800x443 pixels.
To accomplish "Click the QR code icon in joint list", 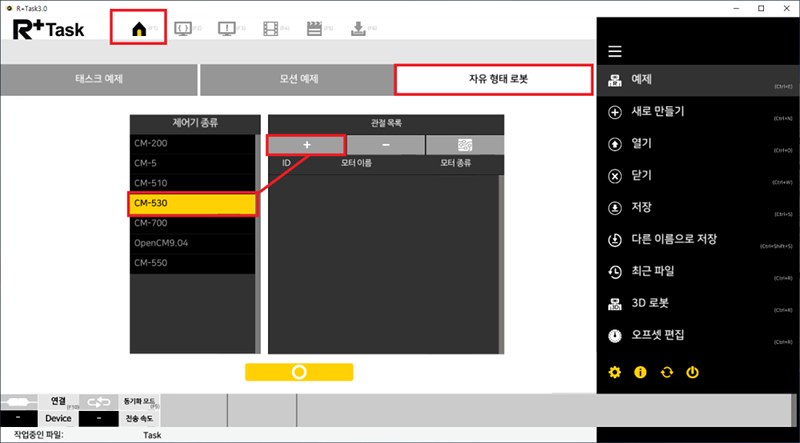I will tap(464, 145).
